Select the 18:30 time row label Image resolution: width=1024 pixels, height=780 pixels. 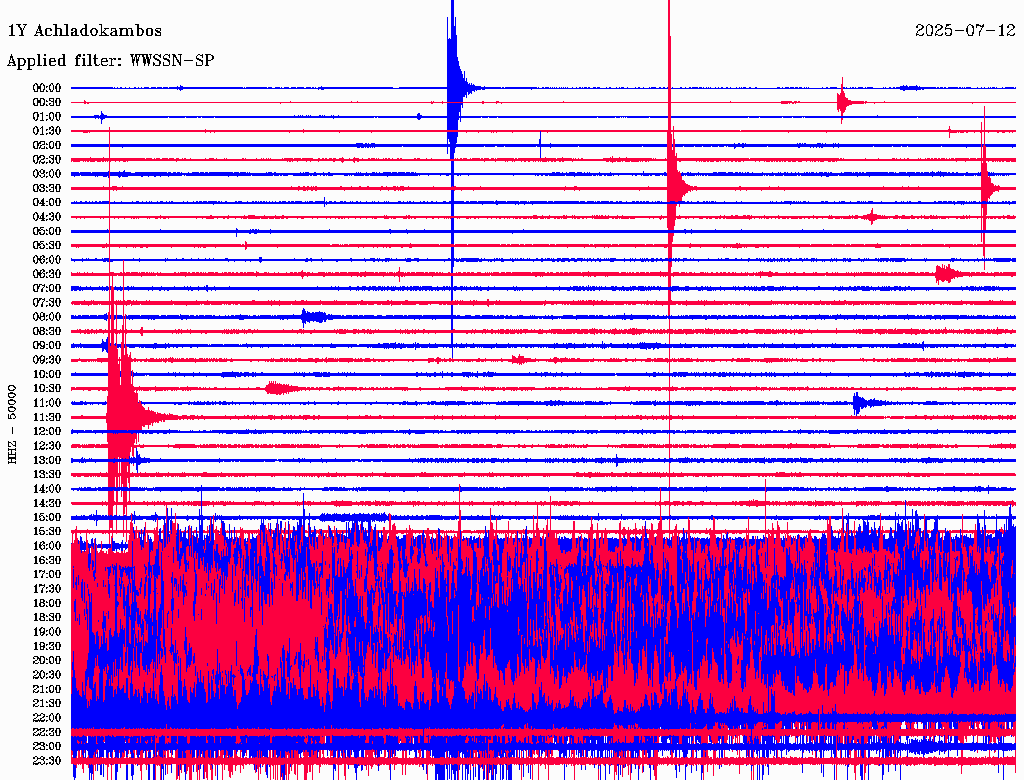[47, 618]
